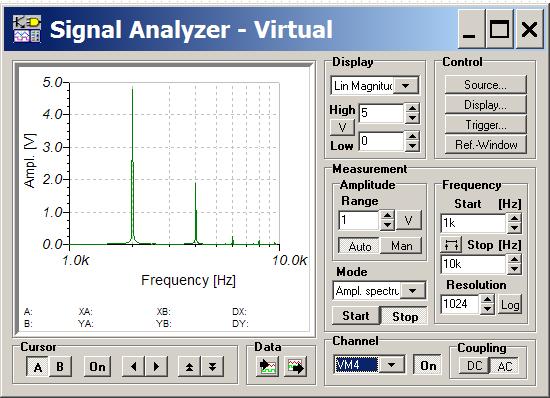Viewport: 550px width, 398px height.
Task: Open the Lin Magnitude display dropdown
Action: (406, 86)
